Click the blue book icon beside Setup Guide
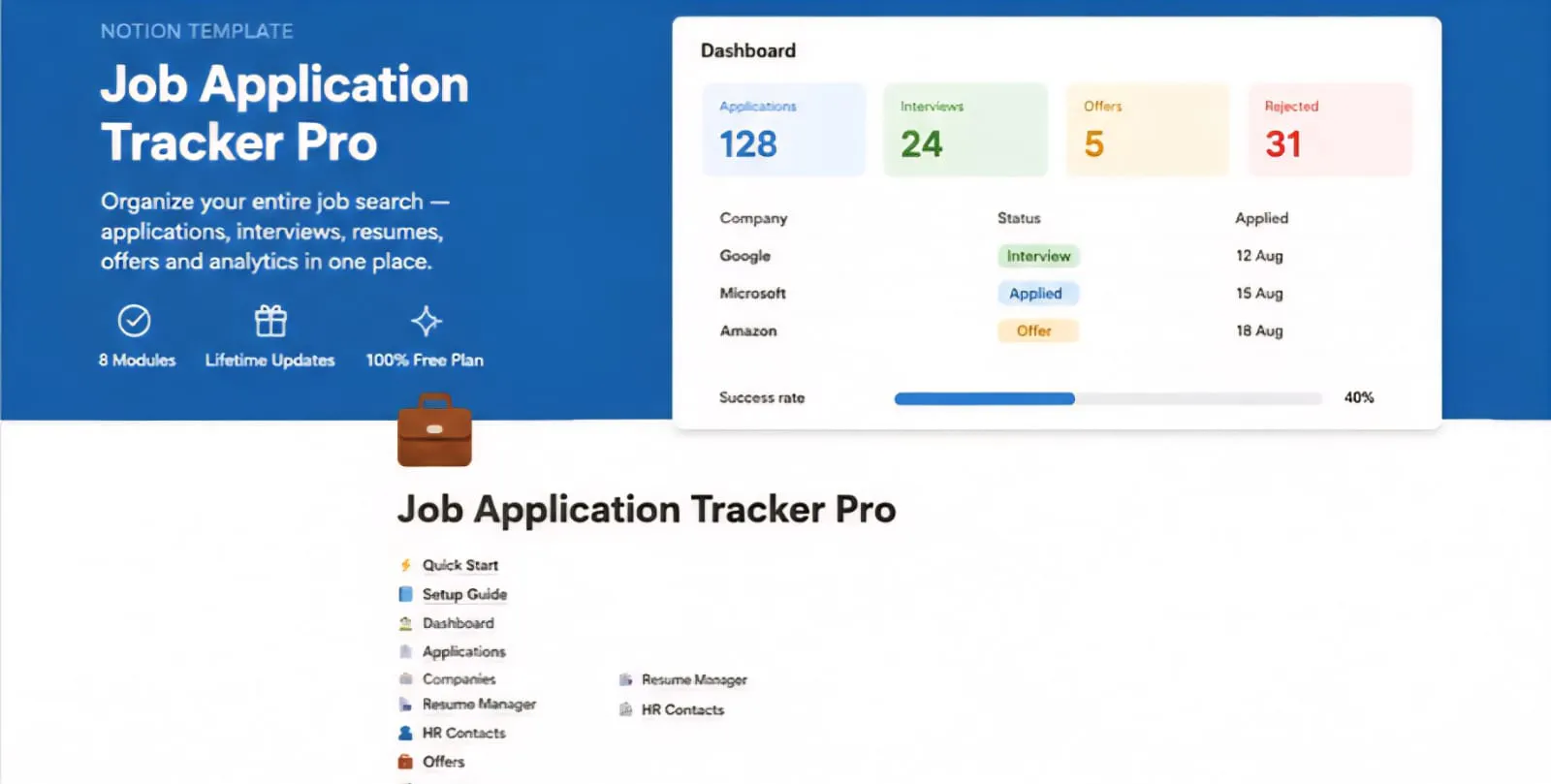This screenshot has width=1551, height=784. click(x=406, y=594)
